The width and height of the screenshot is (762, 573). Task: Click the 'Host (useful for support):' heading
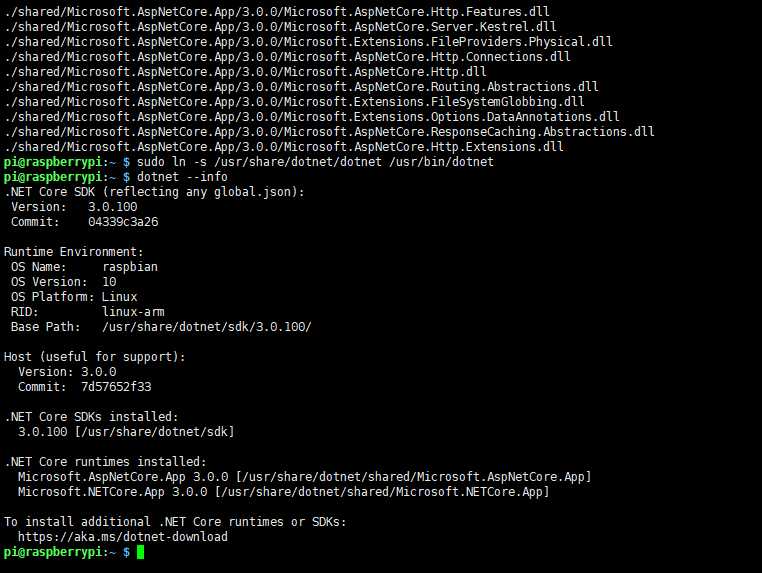tap(95, 357)
